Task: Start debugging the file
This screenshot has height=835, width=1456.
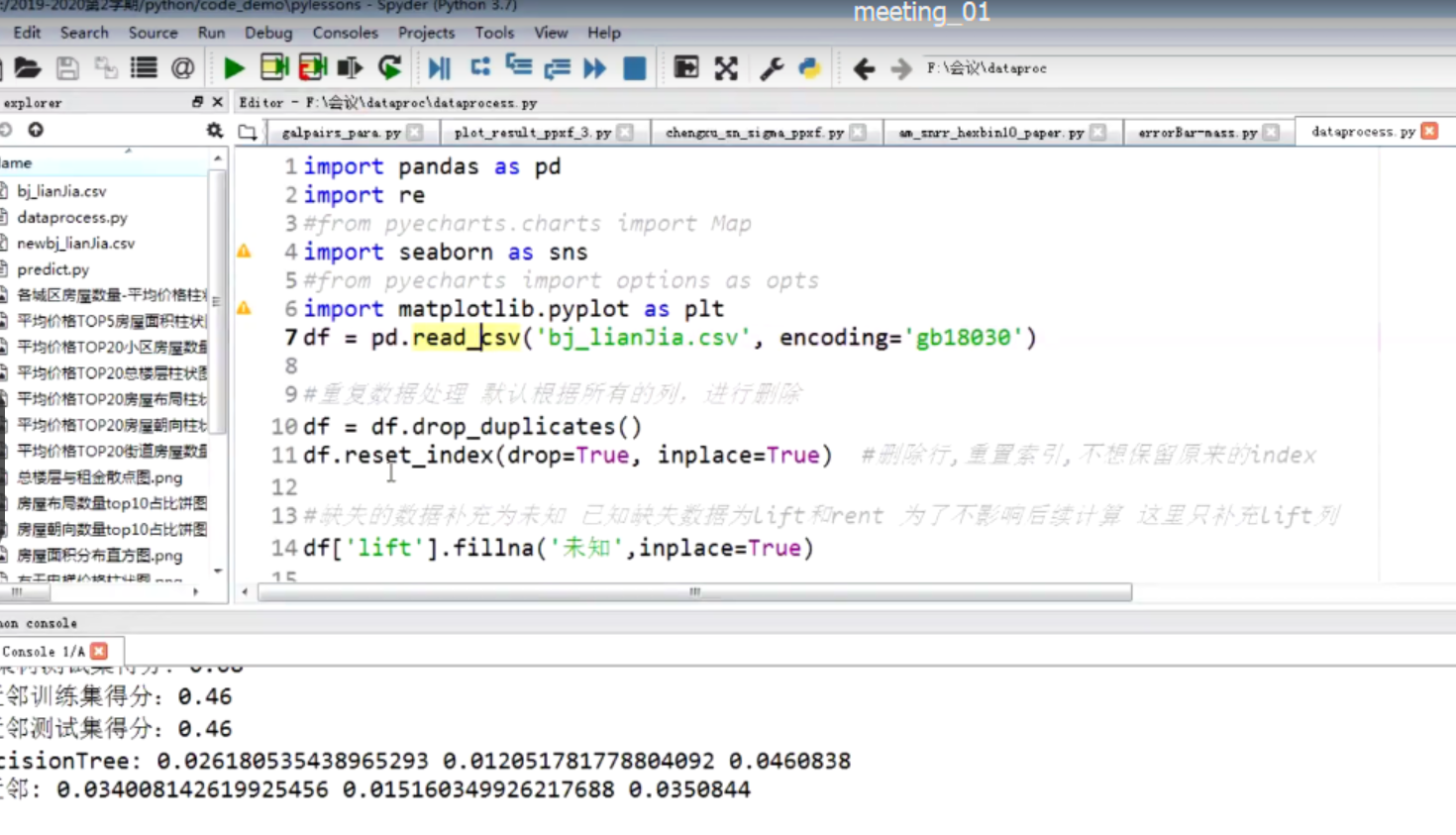Action: point(439,68)
